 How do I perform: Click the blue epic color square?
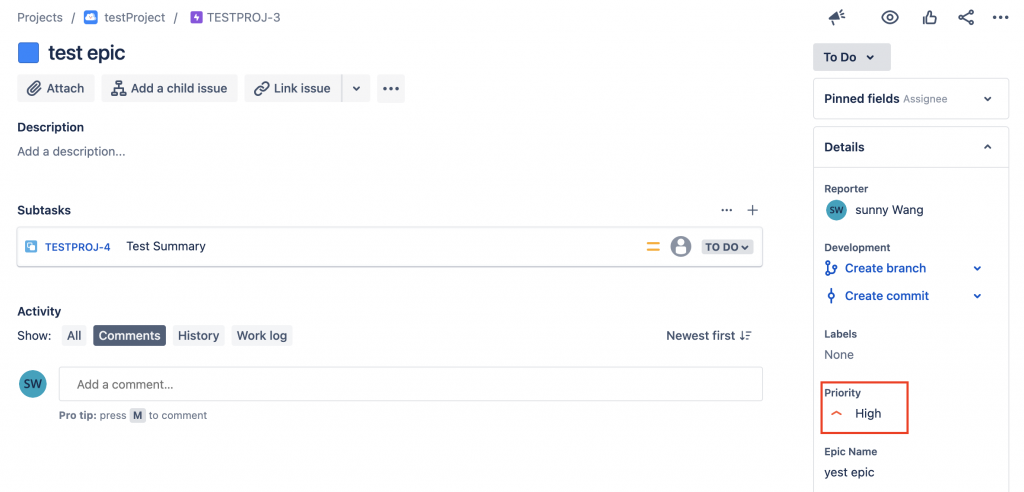point(28,53)
